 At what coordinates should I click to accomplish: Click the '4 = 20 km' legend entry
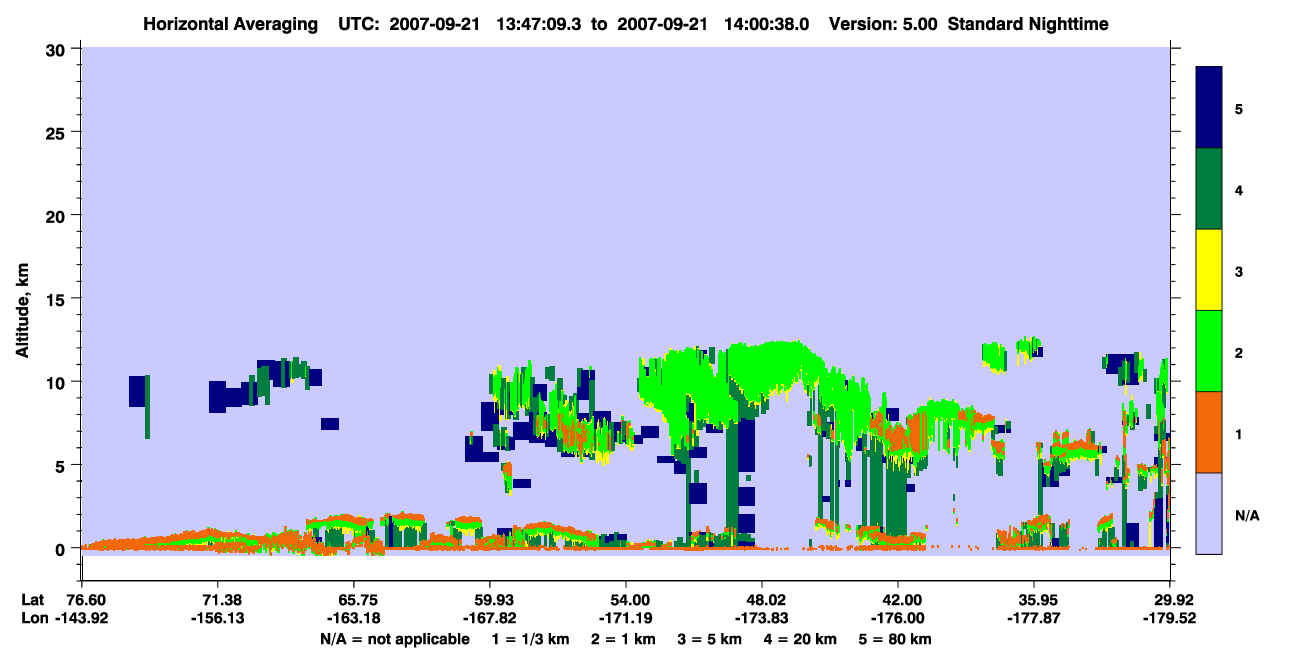(798, 639)
